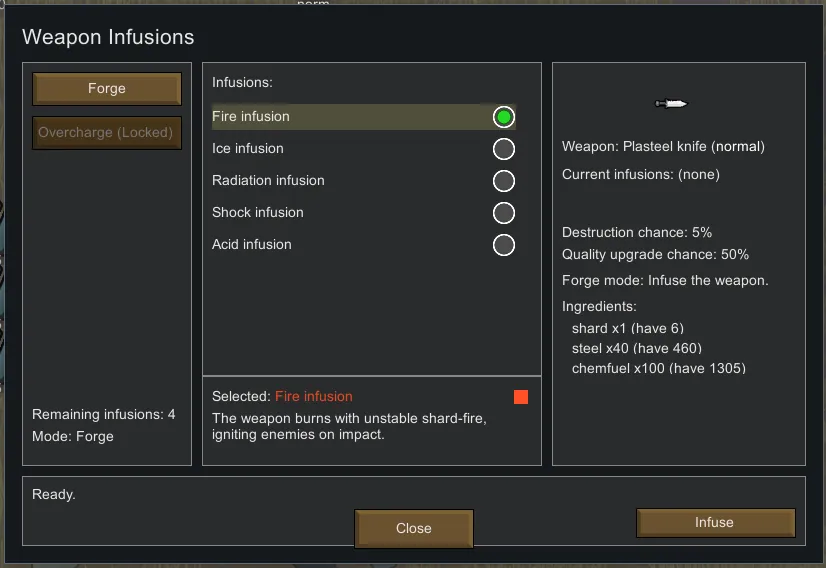This screenshot has width=826, height=568.
Task: Click the Forge mode button
Action: click(x=107, y=89)
